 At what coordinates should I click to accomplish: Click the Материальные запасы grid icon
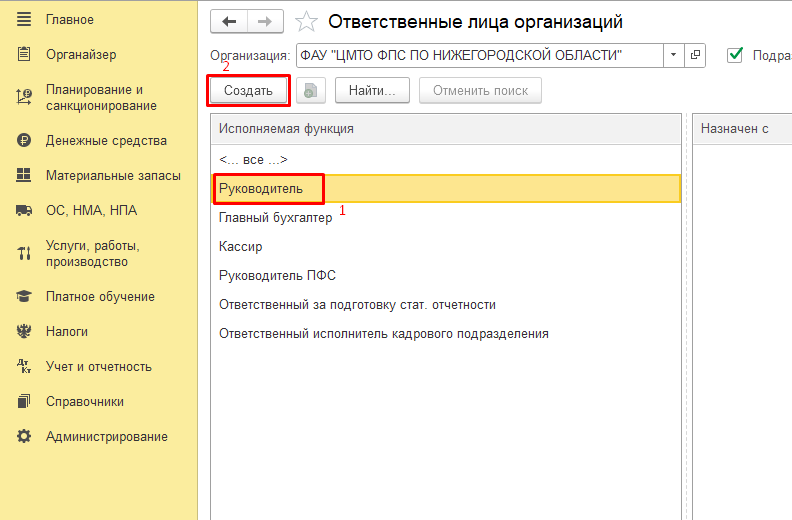[24, 175]
